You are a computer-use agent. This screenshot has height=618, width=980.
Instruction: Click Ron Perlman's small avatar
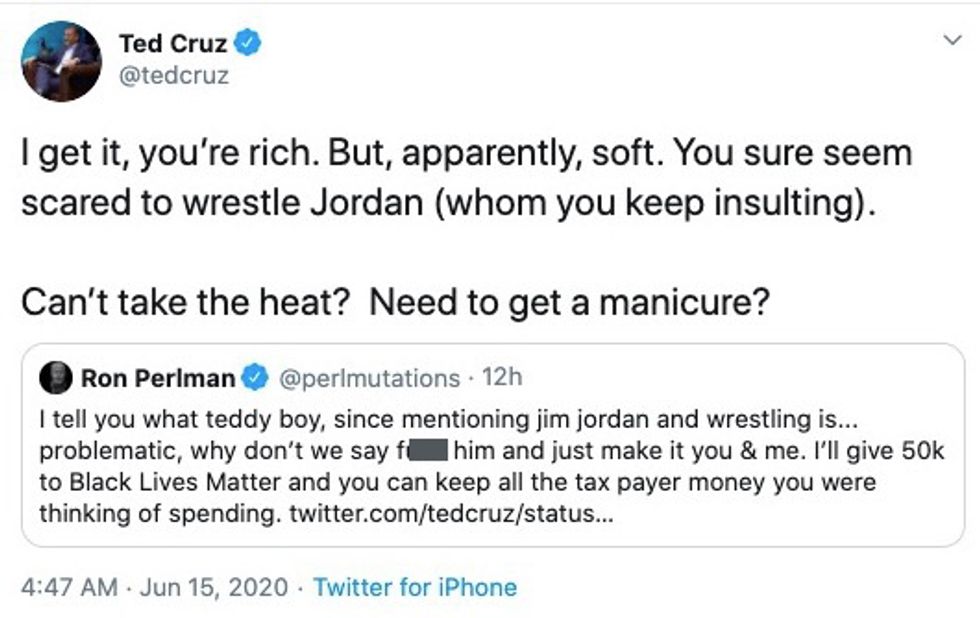click(56, 378)
